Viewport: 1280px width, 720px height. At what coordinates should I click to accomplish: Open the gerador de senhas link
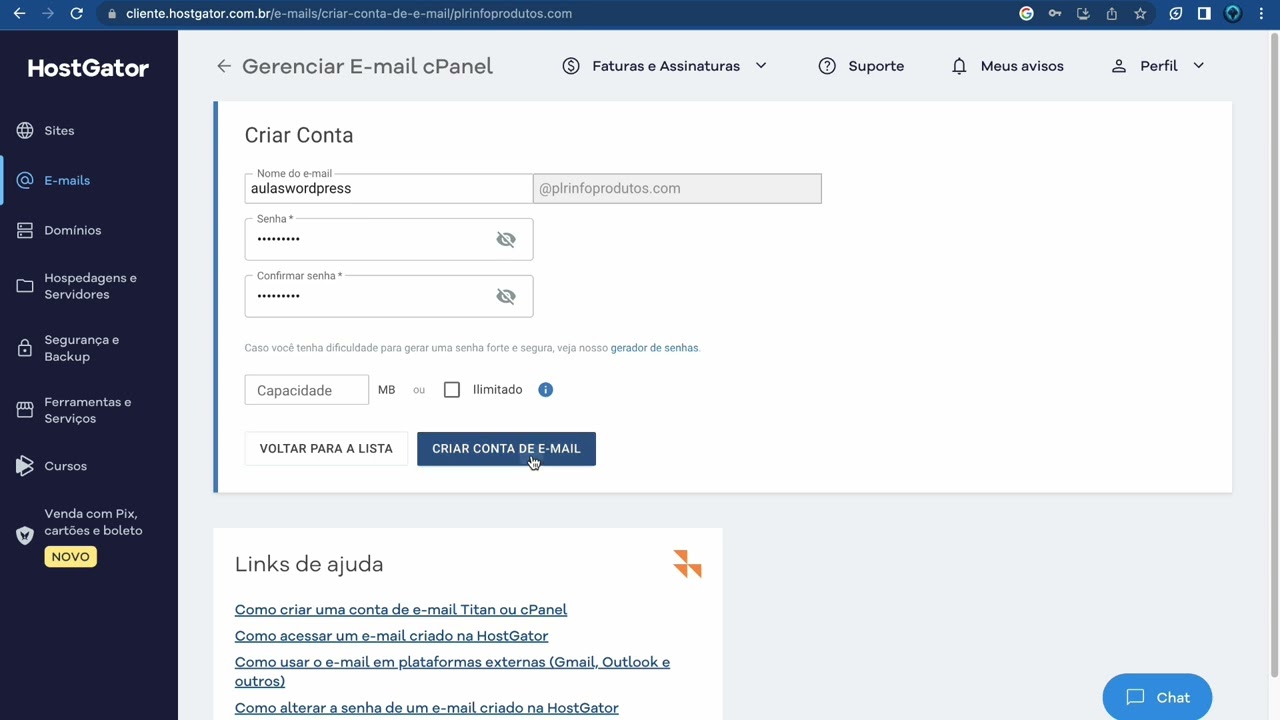[x=654, y=348]
